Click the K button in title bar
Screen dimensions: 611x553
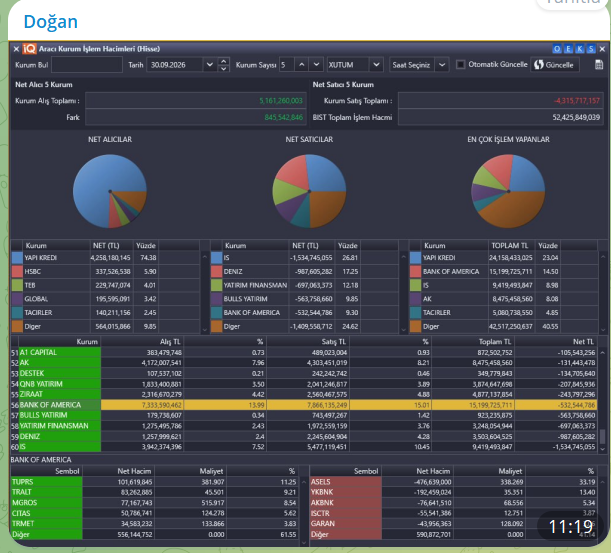[x=579, y=49]
